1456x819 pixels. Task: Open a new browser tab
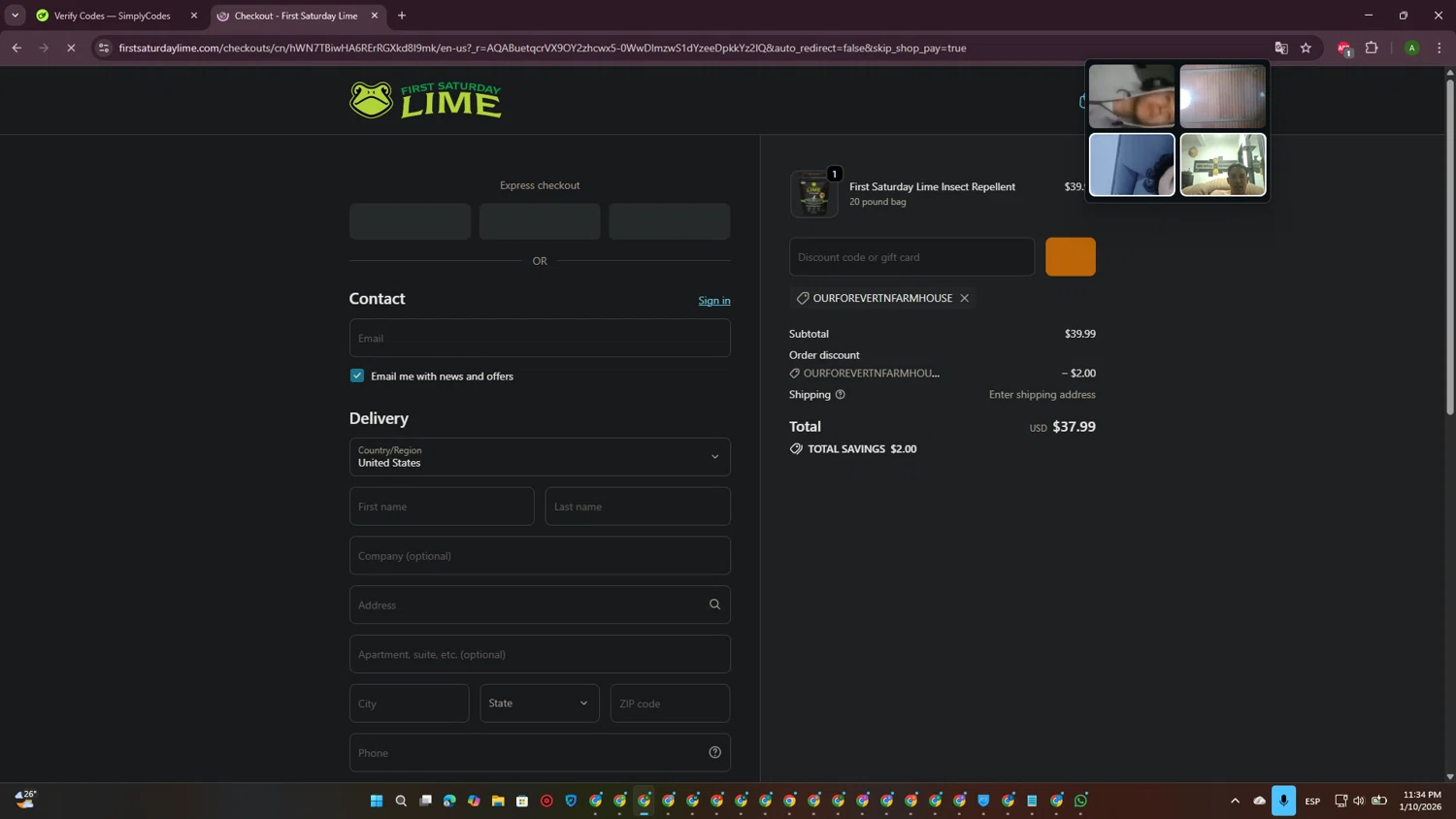click(402, 16)
